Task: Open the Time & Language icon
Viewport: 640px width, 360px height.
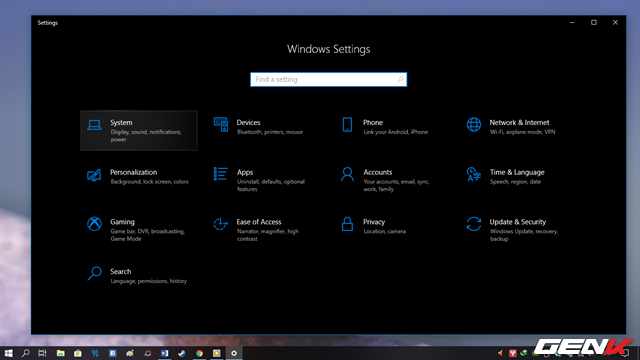Action: click(474, 174)
